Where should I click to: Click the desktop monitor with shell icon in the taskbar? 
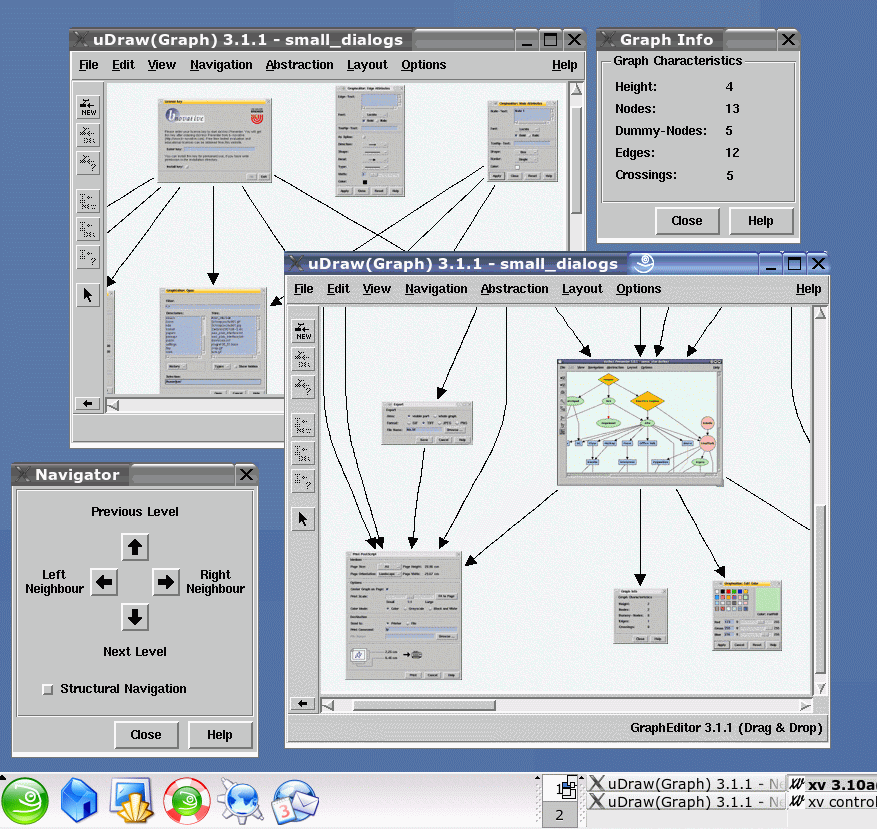132,801
